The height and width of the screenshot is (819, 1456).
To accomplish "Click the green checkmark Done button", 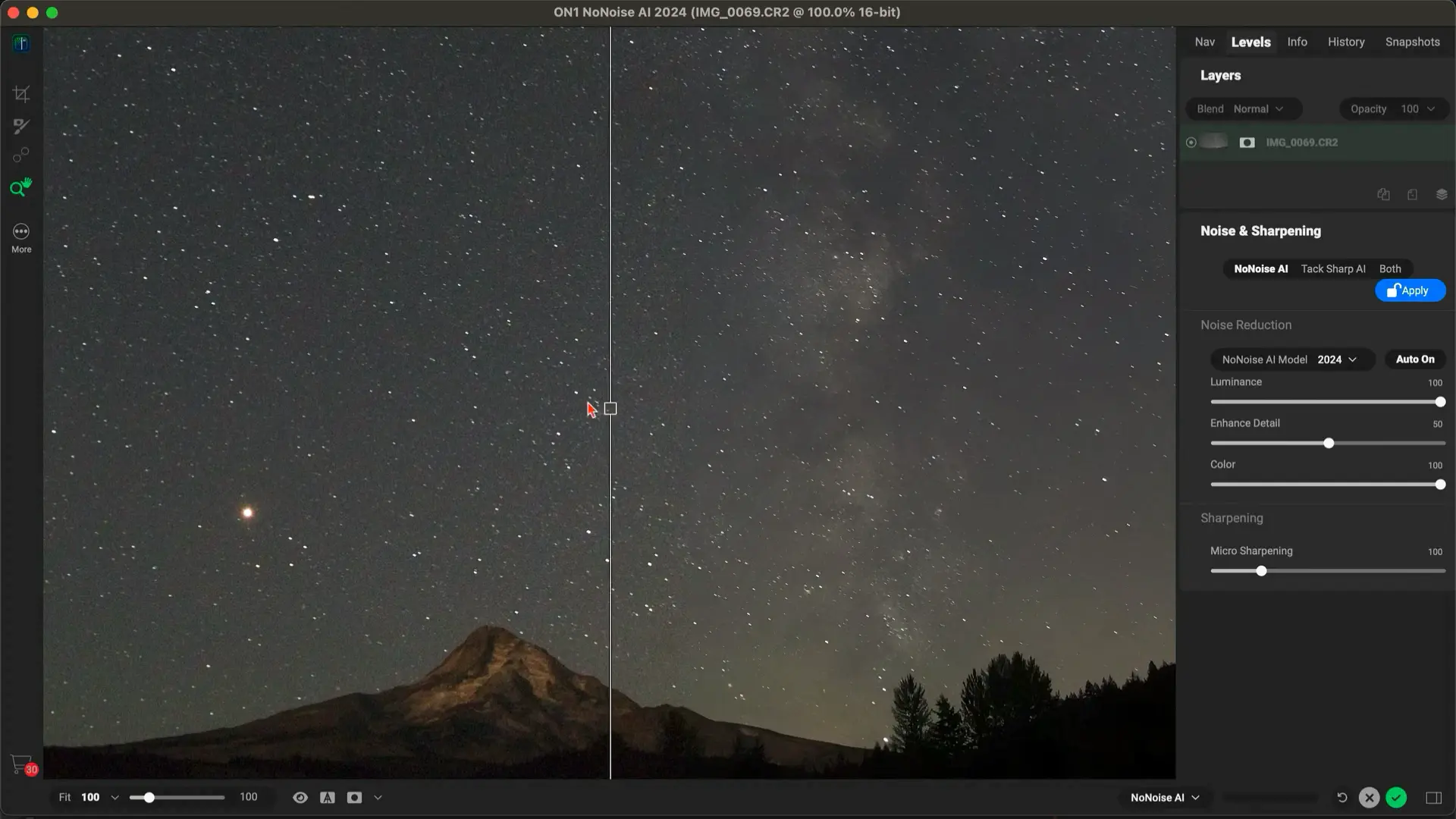I will 1396,798.
